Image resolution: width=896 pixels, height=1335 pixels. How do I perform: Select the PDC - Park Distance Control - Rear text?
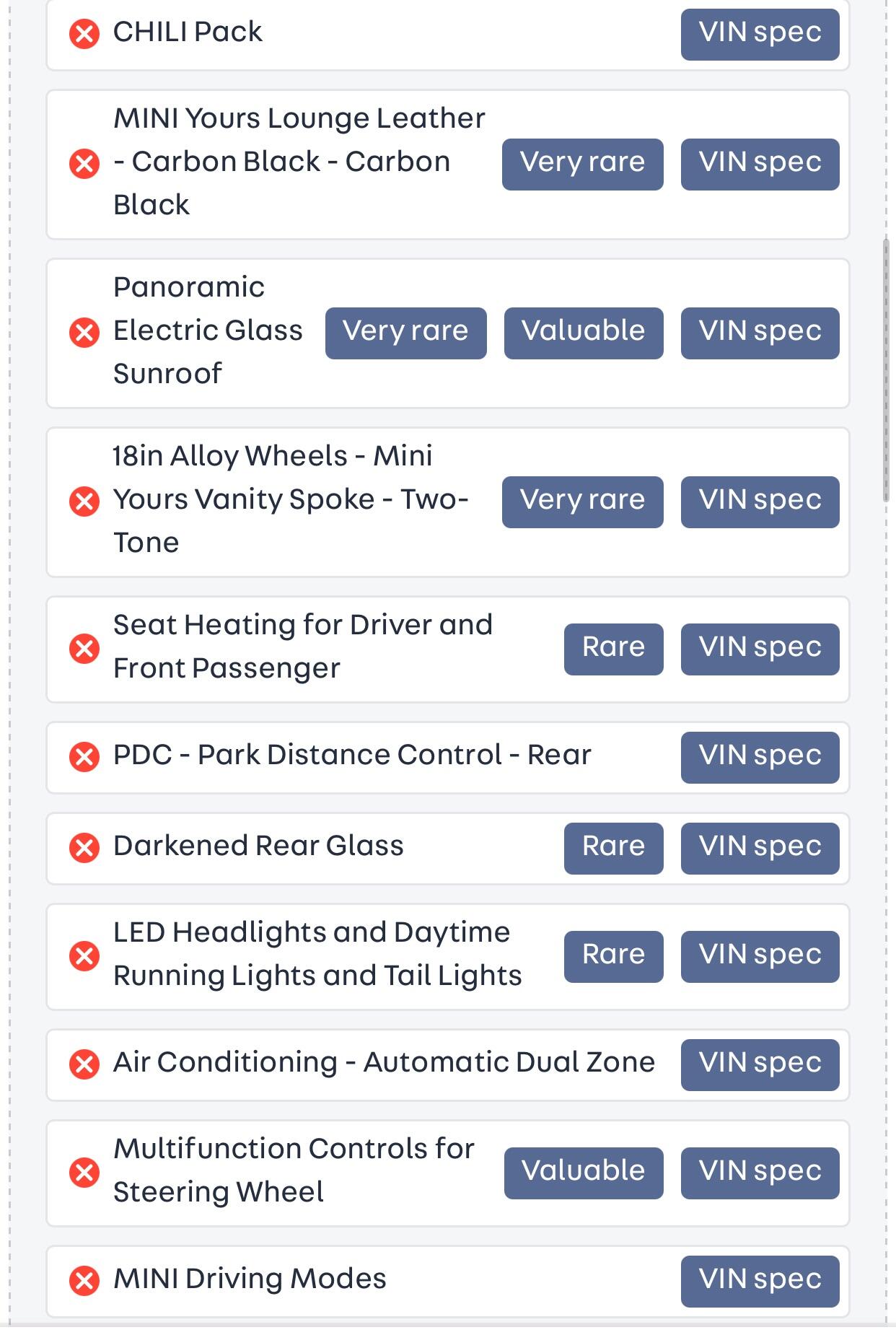(x=352, y=756)
